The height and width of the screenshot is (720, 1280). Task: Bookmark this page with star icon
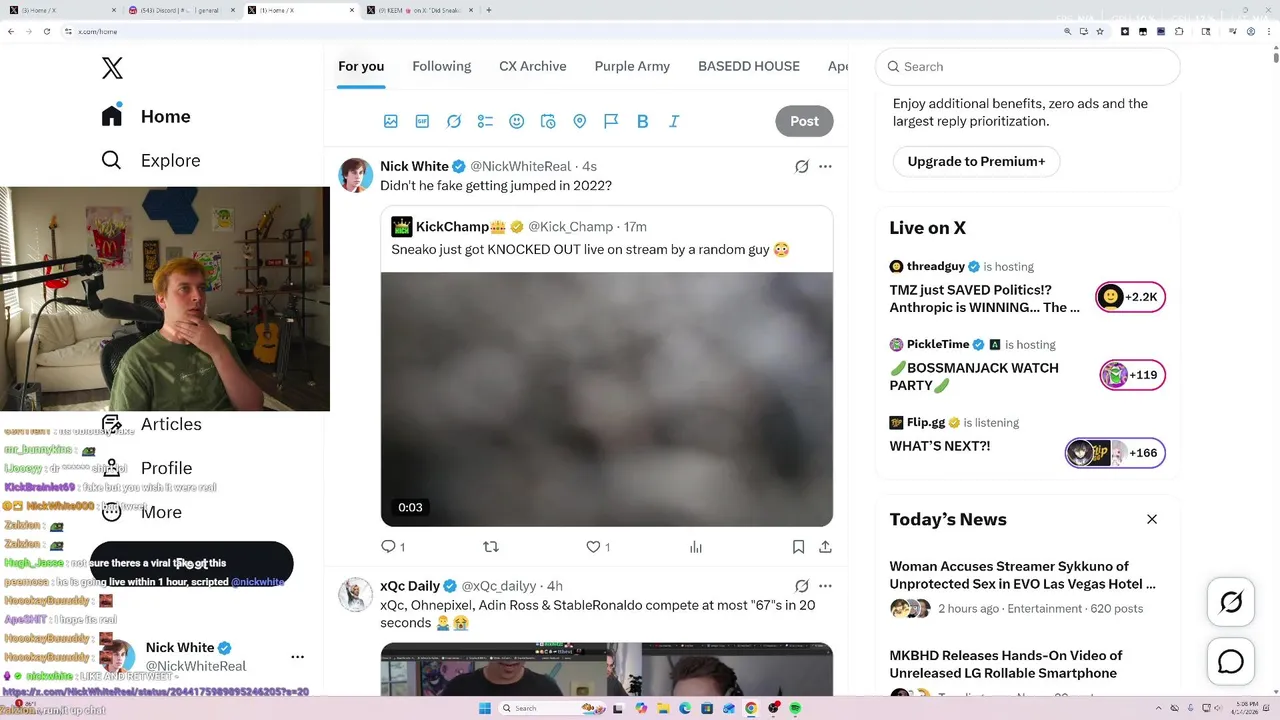pyautogui.click(x=1100, y=31)
